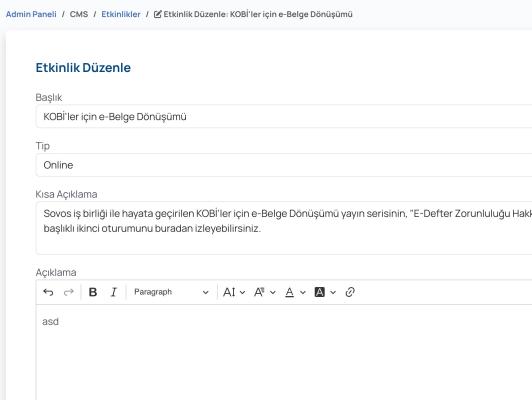
Task: Open the font size icon menu
Action: [229, 292]
